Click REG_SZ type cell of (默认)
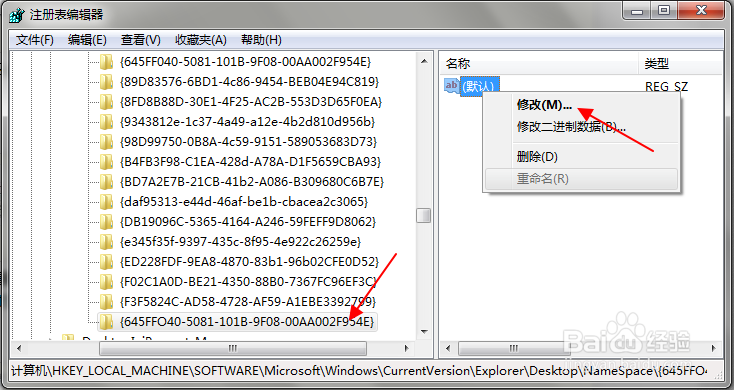734x390 pixels. click(667, 87)
